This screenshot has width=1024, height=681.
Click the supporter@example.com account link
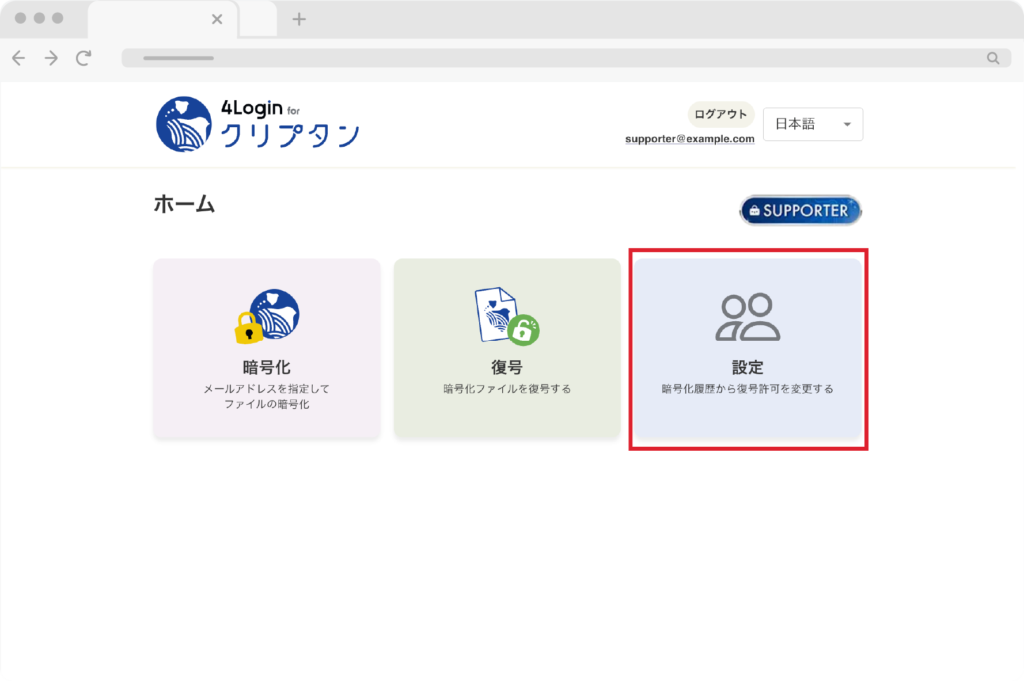click(x=689, y=139)
